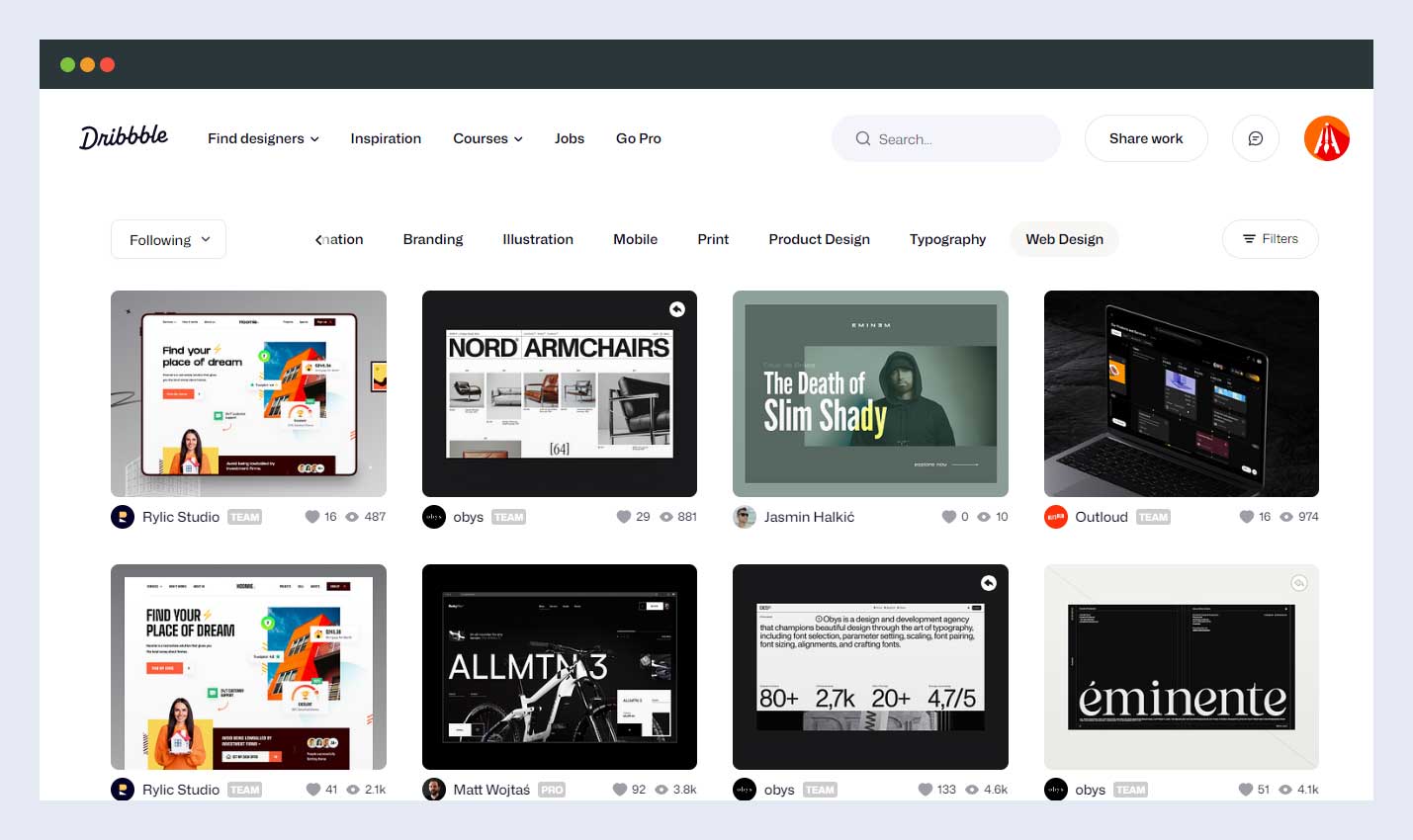Open the ALLMTN 3 bike thumbnail
The height and width of the screenshot is (840, 1413).
tap(560, 667)
